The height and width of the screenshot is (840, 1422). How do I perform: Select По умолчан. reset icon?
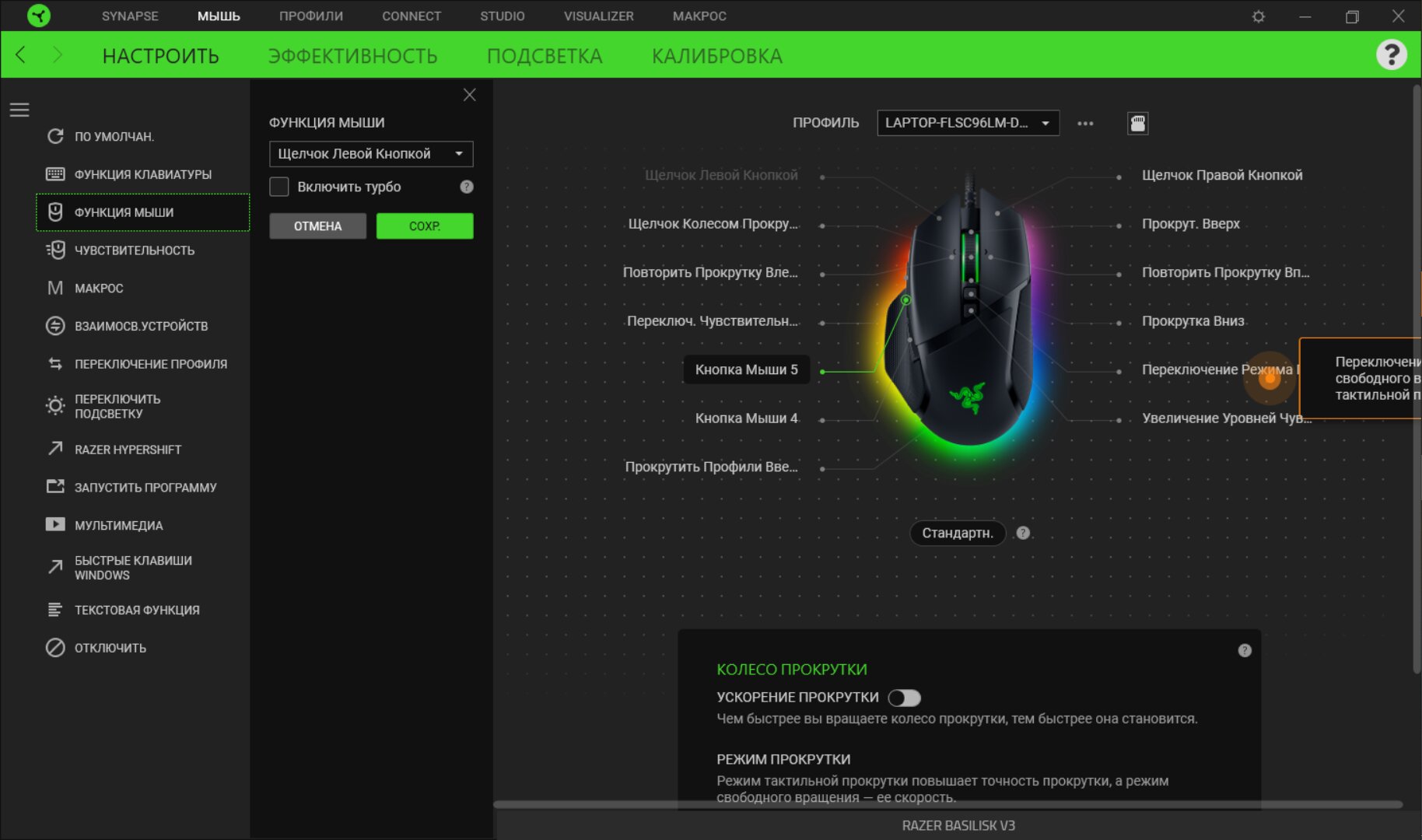pyautogui.click(x=55, y=136)
